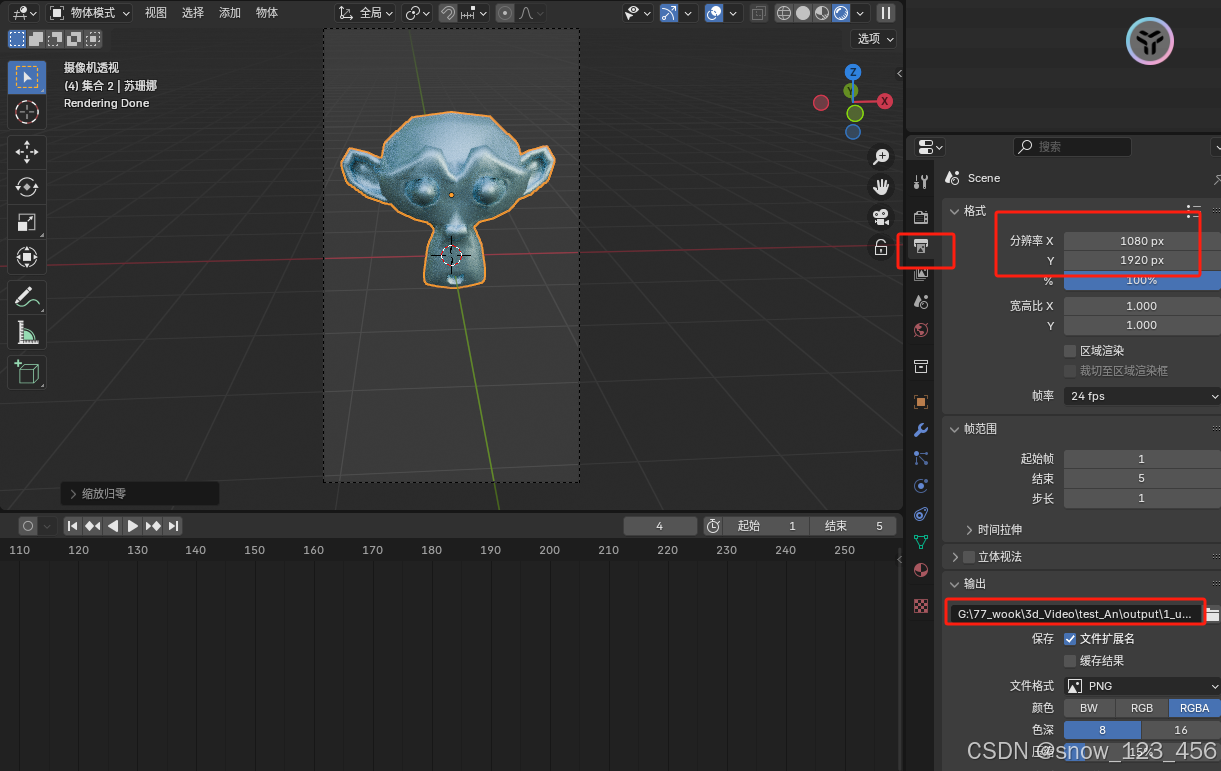Switch to solid viewport shading
This screenshot has width=1221, height=771.
pyautogui.click(x=802, y=13)
